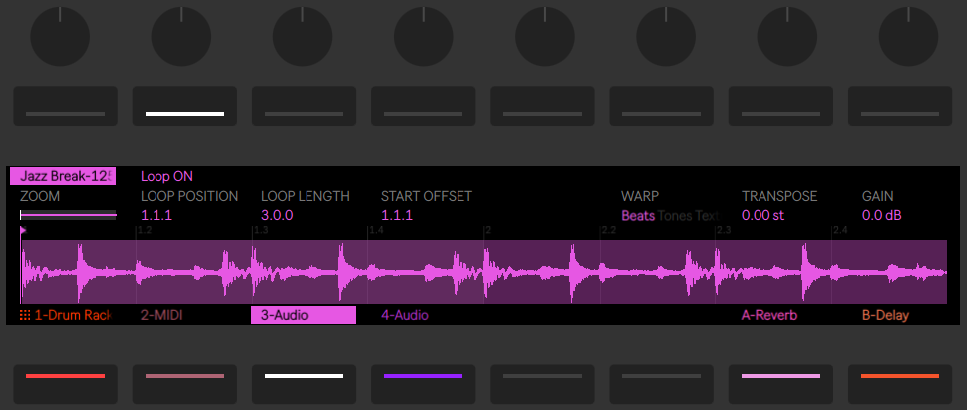Click the dusty pink lower button under 2-MIDI
Screen dimensions: 967x410
185,383
